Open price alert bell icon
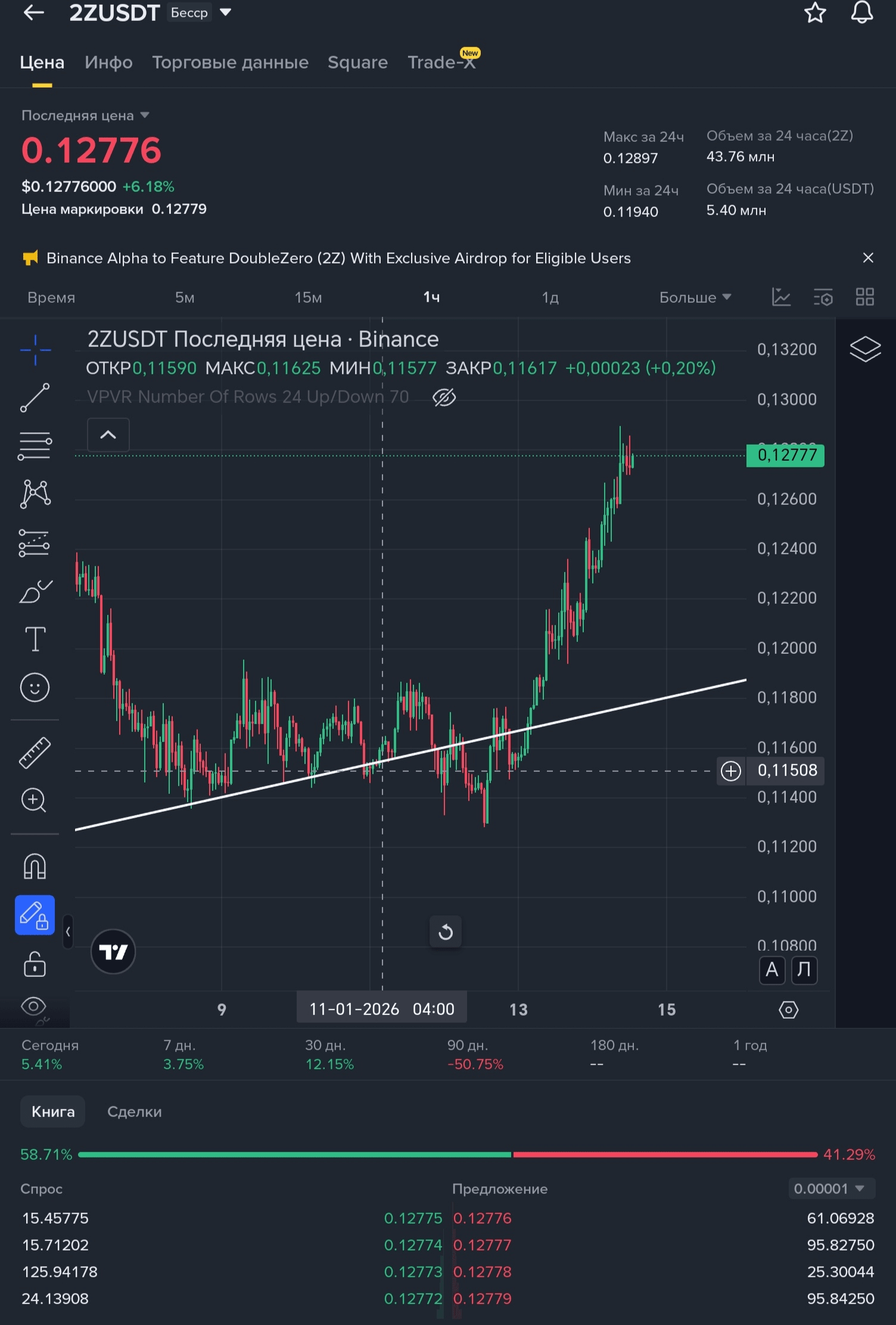Screen dimensions: 896x1325 [x=861, y=13]
